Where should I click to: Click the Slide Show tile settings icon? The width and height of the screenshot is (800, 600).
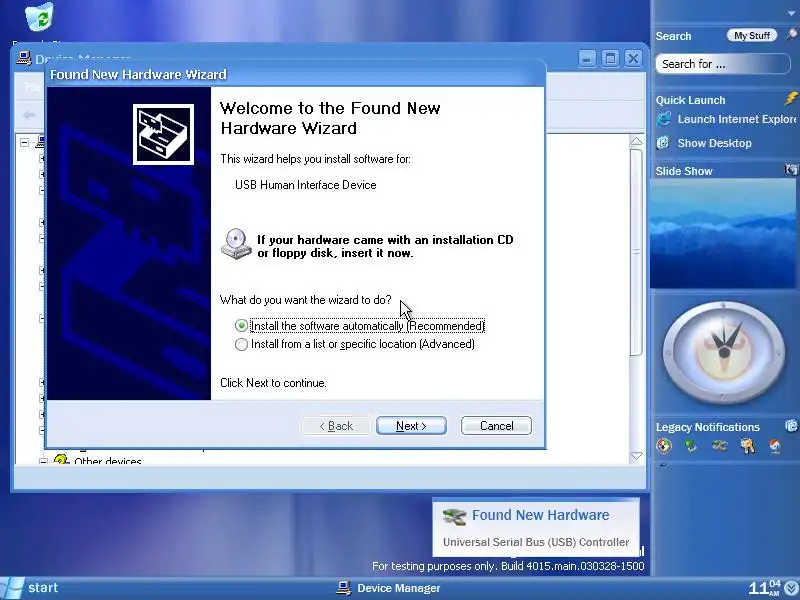(791, 170)
